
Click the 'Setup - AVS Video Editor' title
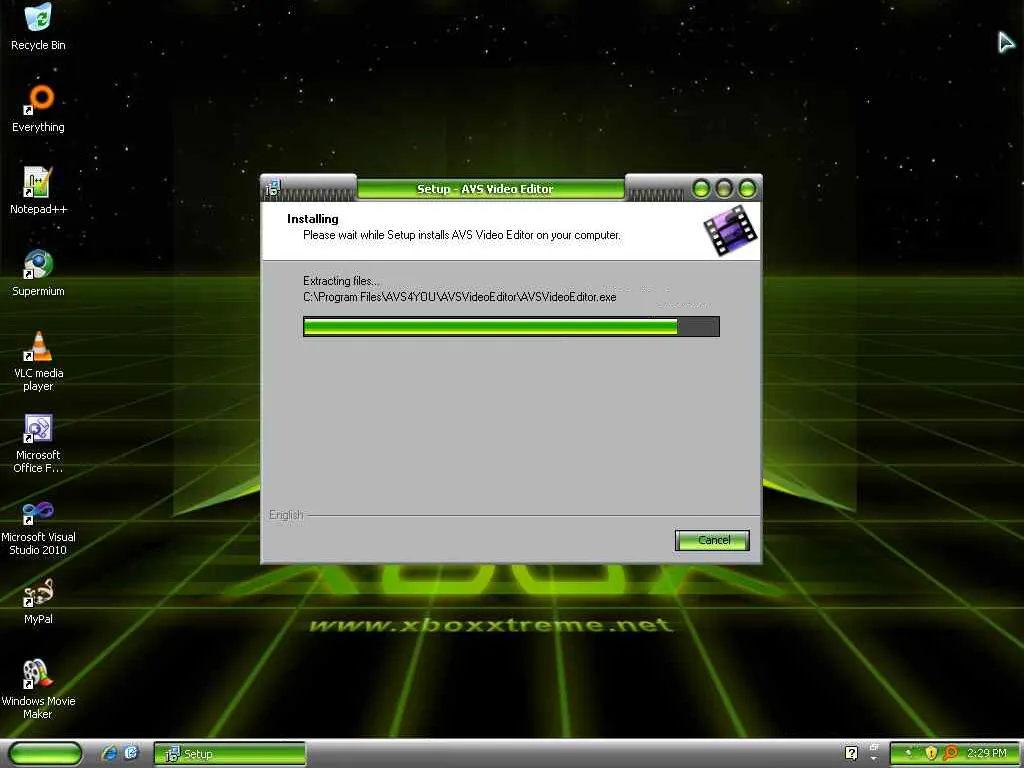[x=485, y=189]
